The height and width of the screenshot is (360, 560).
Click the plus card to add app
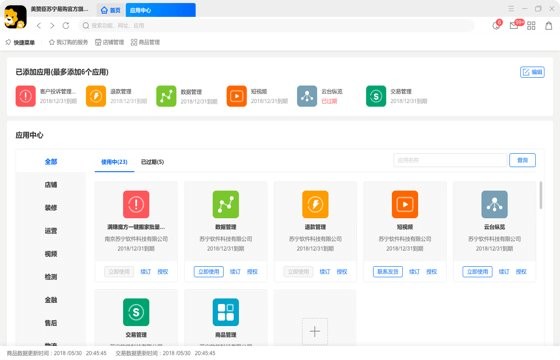click(x=315, y=331)
